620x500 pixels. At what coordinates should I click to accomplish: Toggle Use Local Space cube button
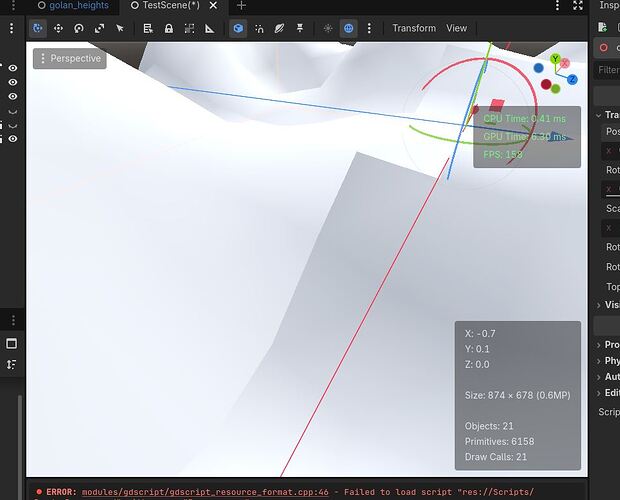pyautogui.click(x=238, y=28)
